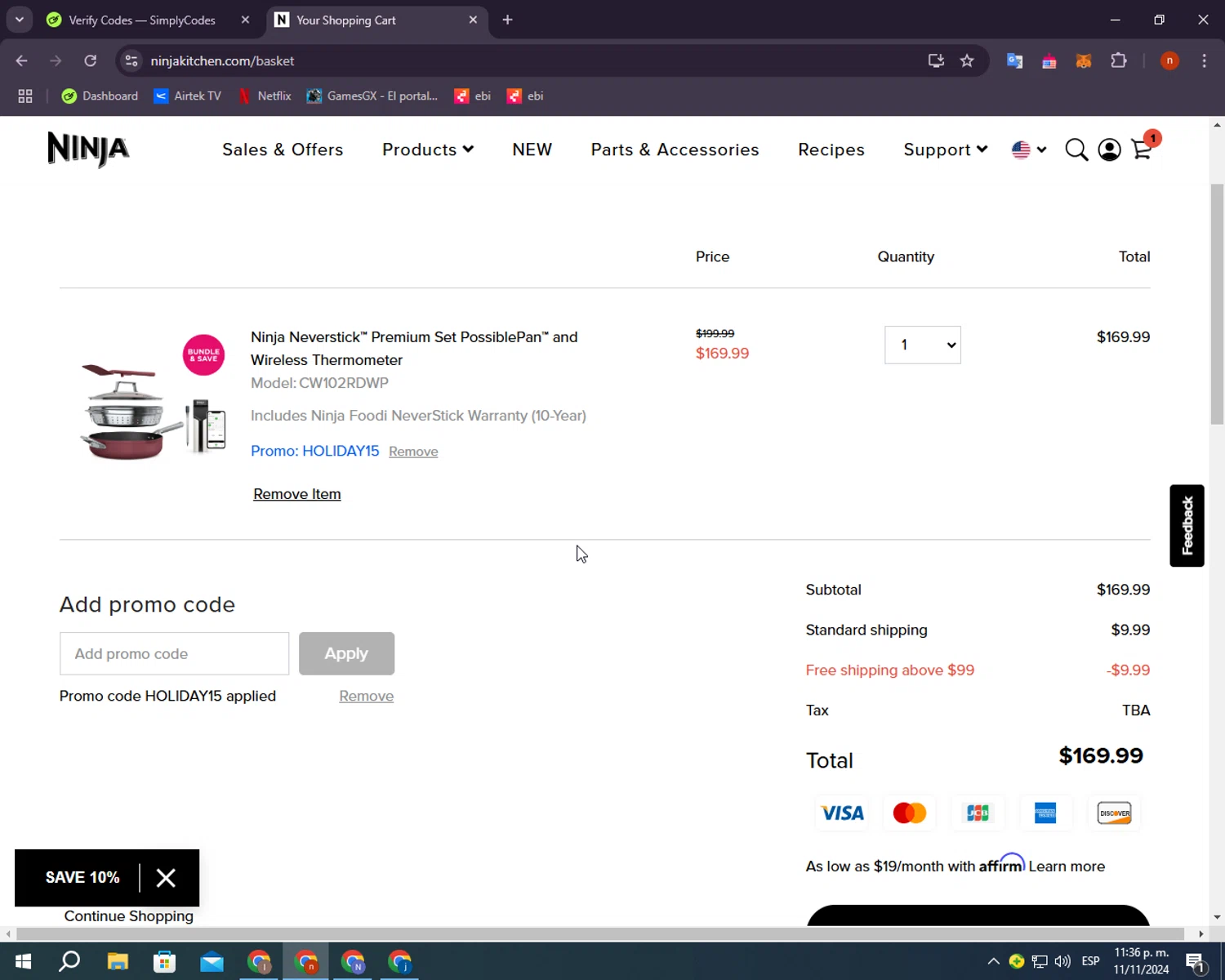Open the quantity dropdown
This screenshot has width=1225, height=980.
(923, 345)
